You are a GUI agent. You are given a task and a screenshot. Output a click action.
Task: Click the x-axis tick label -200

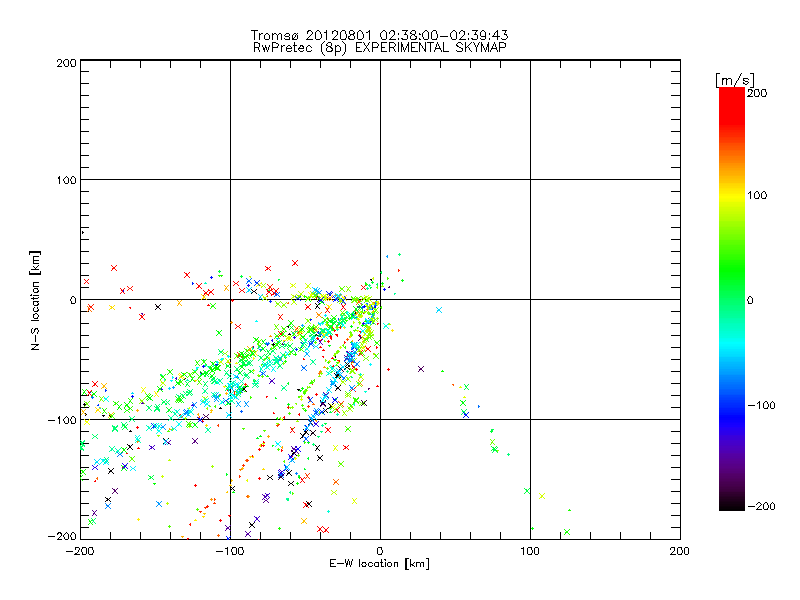click(x=80, y=551)
